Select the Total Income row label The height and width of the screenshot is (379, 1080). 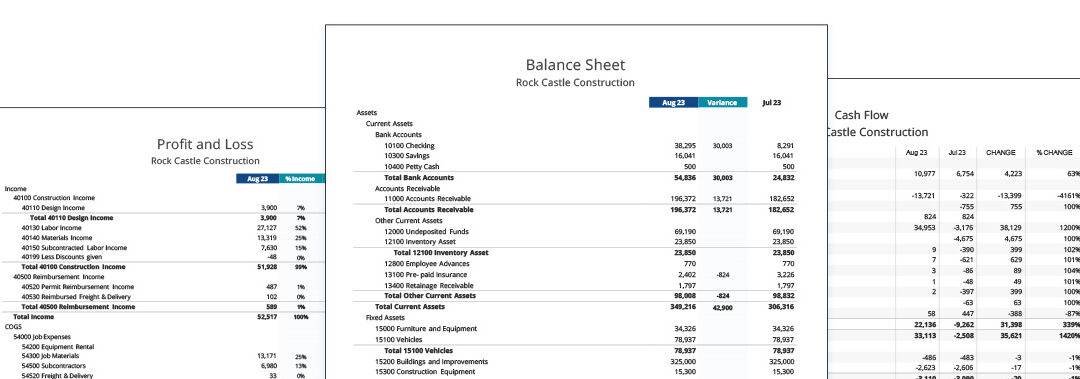coord(33,317)
